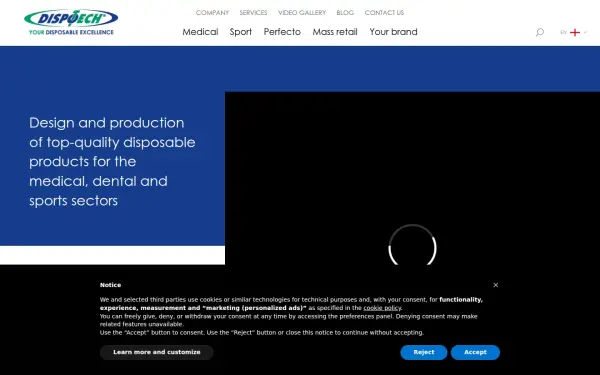The height and width of the screenshot is (375, 600).
Task: Click the loading video area
Action: pyautogui.click(x=412, y=178)
